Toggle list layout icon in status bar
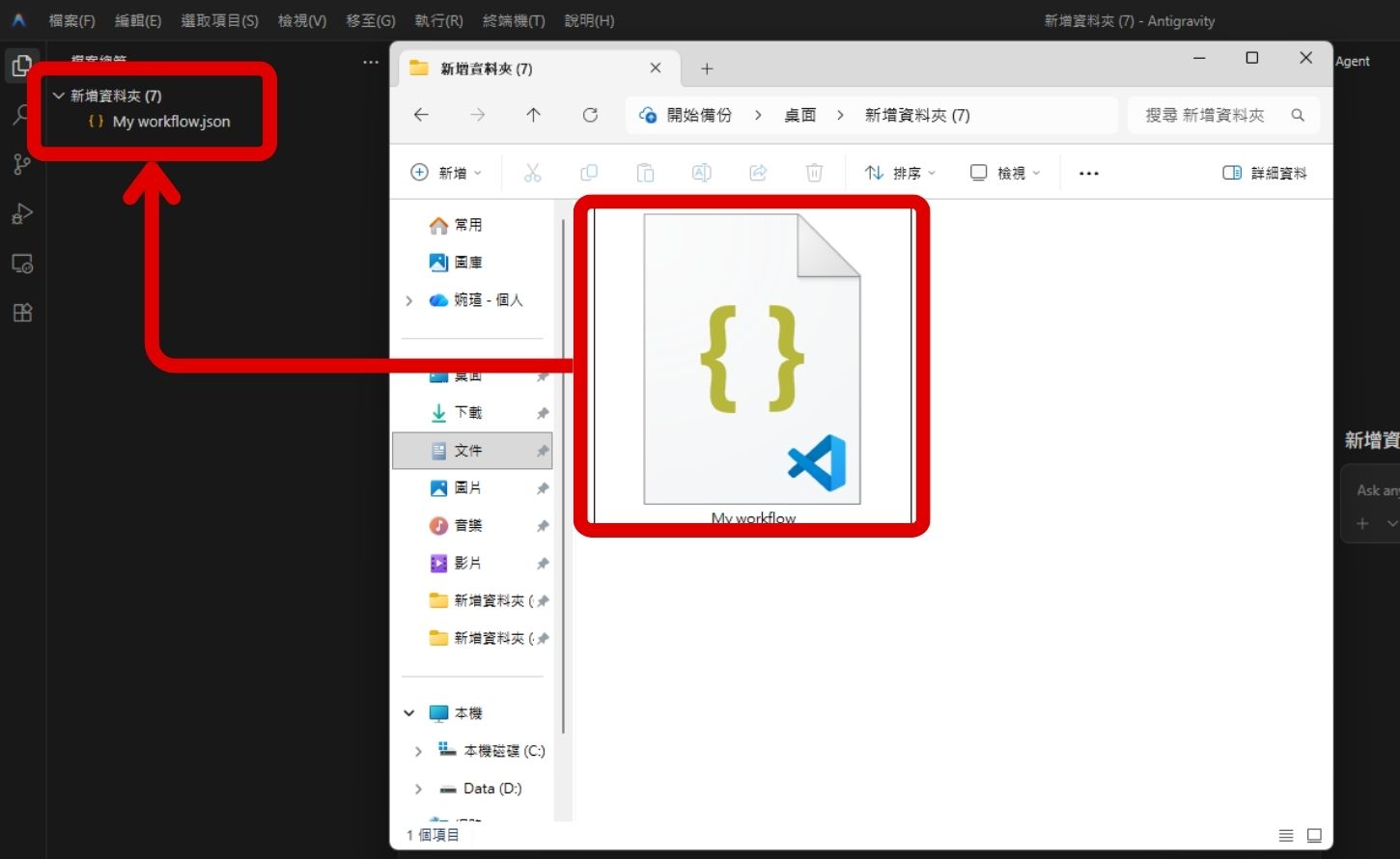Screen dimensions: 1400x859 (x=1285, y=835)
